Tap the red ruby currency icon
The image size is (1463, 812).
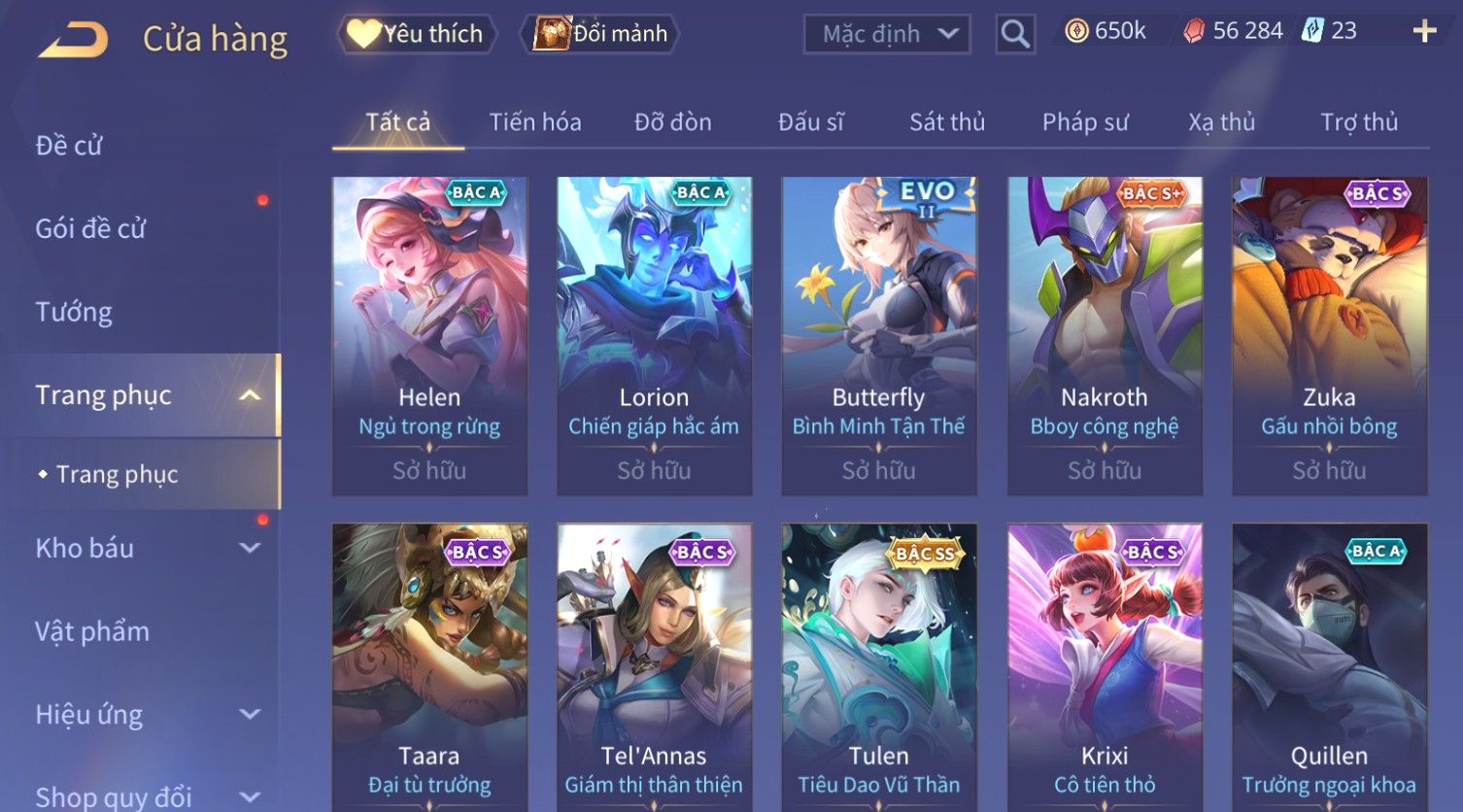click(x=1194, y=32)
